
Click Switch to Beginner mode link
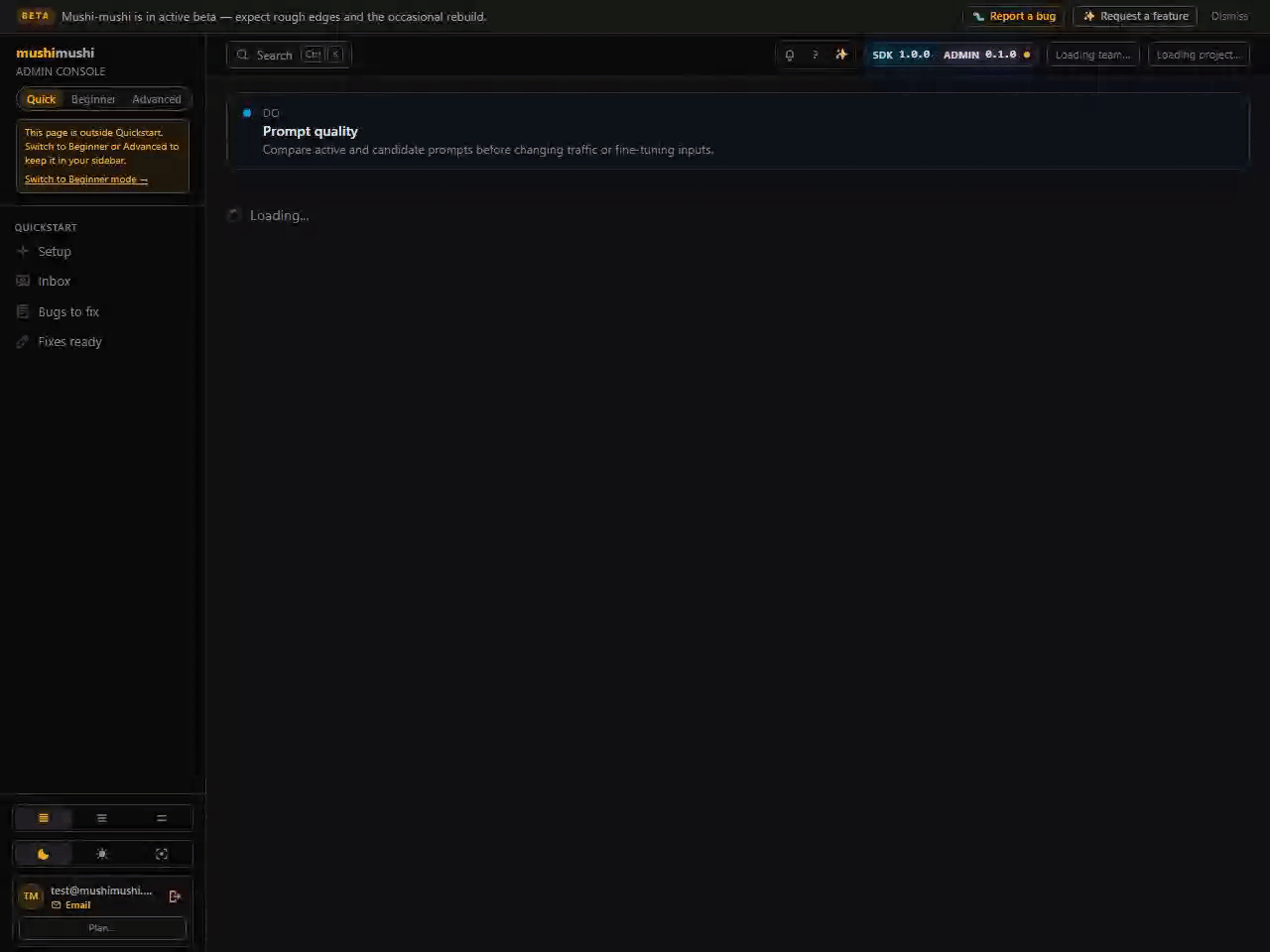tap(86, 179)
